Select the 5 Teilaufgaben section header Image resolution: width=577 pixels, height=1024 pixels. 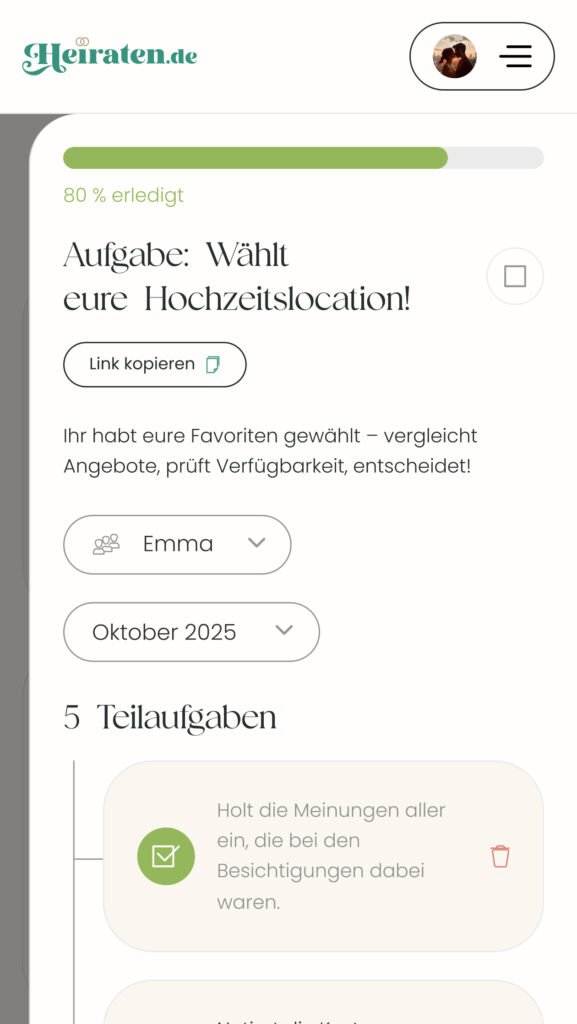point(170,717)
